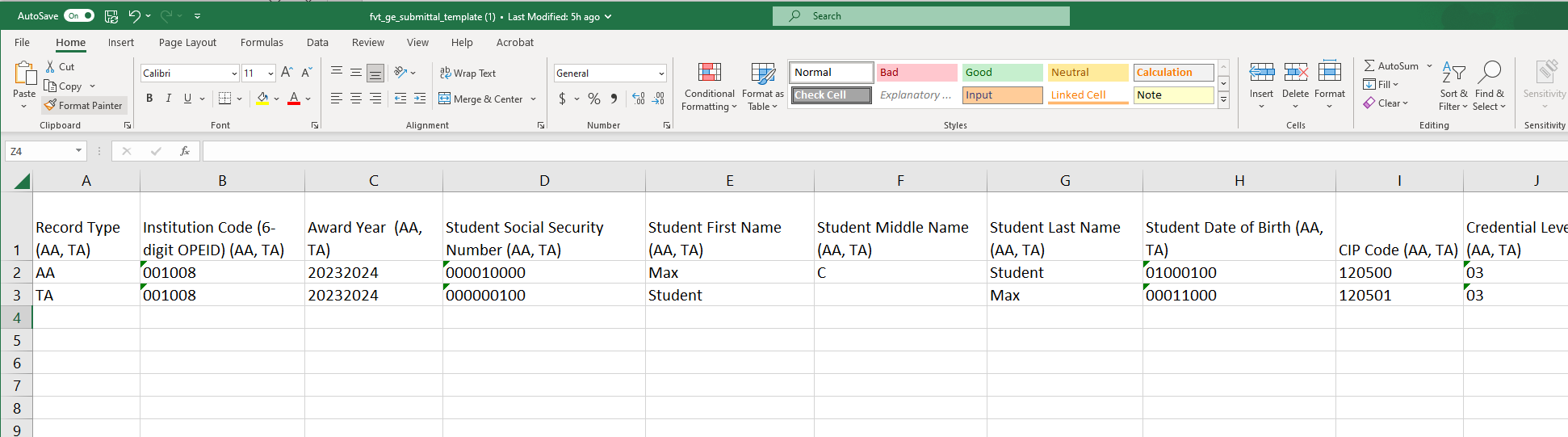This screenshot has width=1568, height=437.
Task: Click the Insert Function fx icon
Action: coord(185,151)
